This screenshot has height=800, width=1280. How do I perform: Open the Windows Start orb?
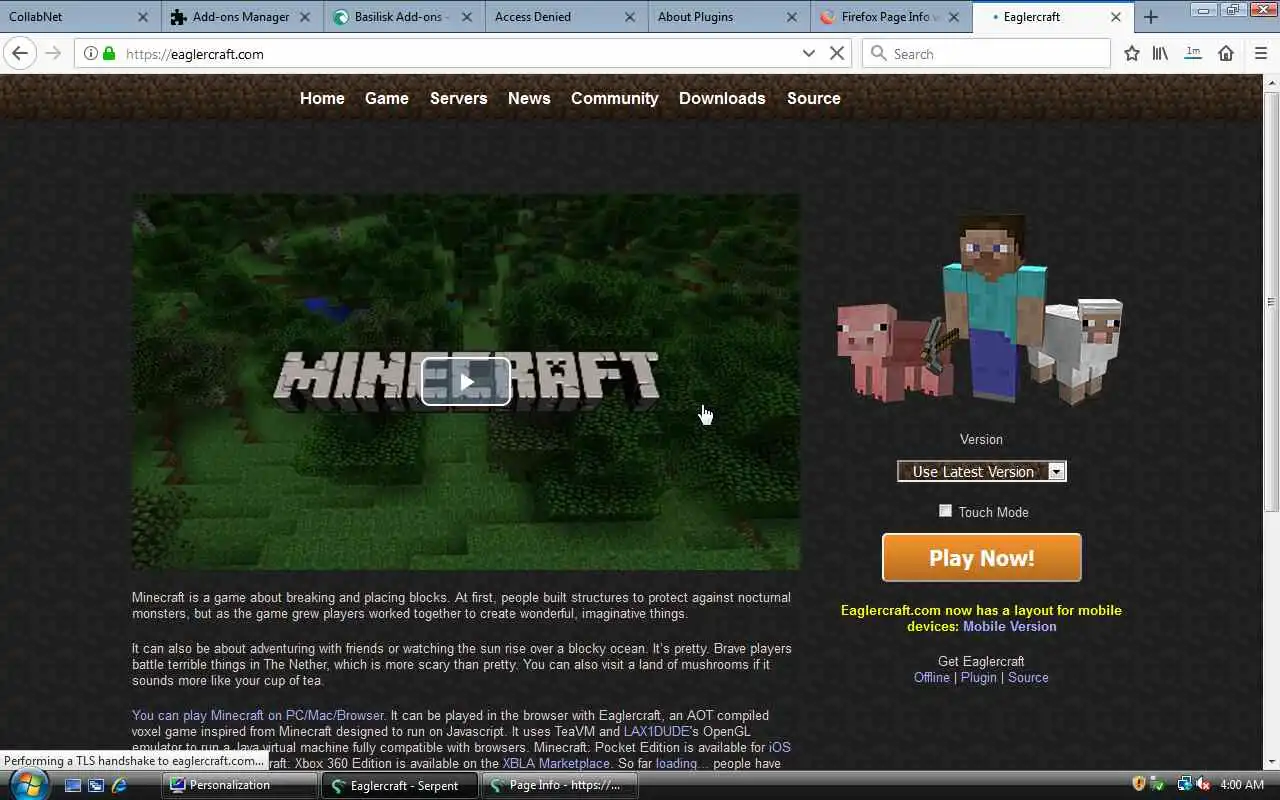pos(28,785)
